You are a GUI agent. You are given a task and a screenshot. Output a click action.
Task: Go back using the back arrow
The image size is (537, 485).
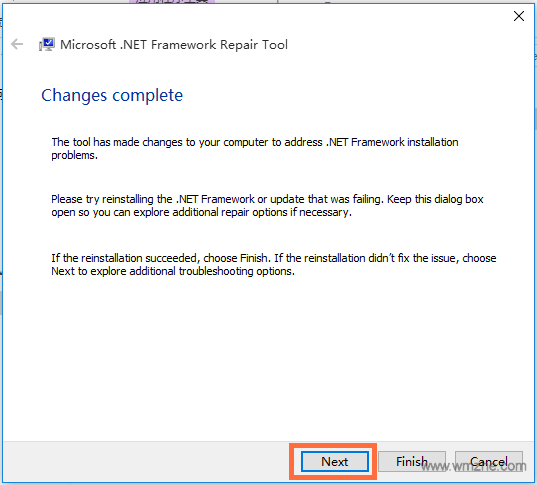(x=17, y=44)
